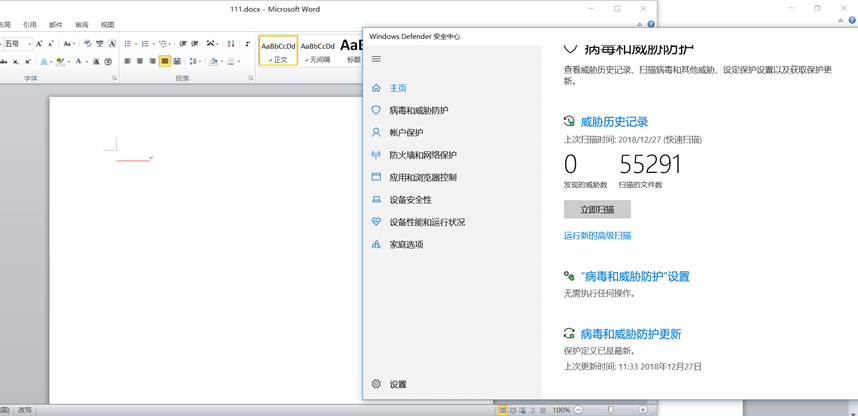Open the Font dialog launcher in Word
Image resolution: width=858 pixels, height=416 pixels.
coord(114,79)
